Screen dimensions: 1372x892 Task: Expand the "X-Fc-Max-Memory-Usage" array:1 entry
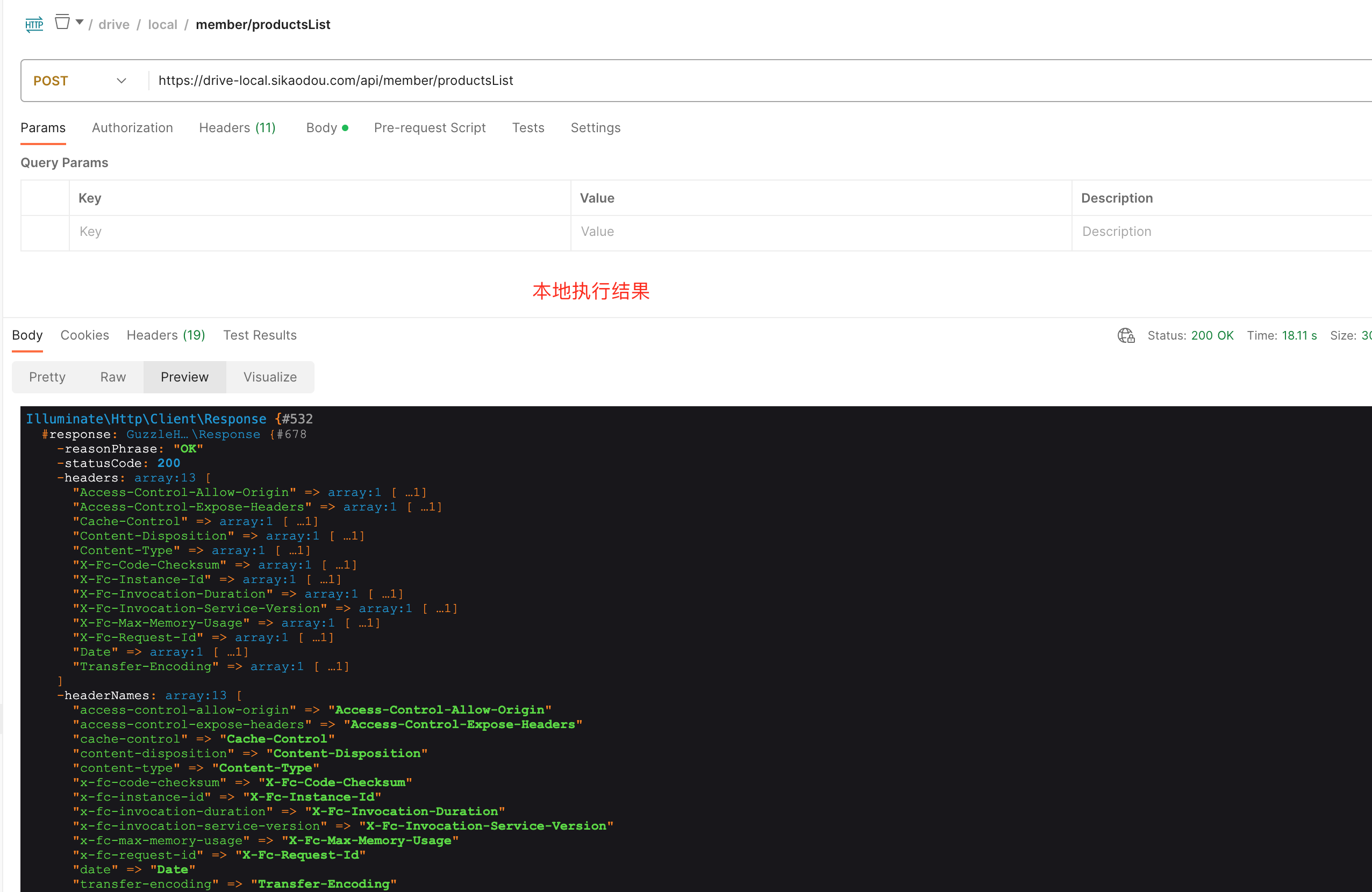pos(330,623)
